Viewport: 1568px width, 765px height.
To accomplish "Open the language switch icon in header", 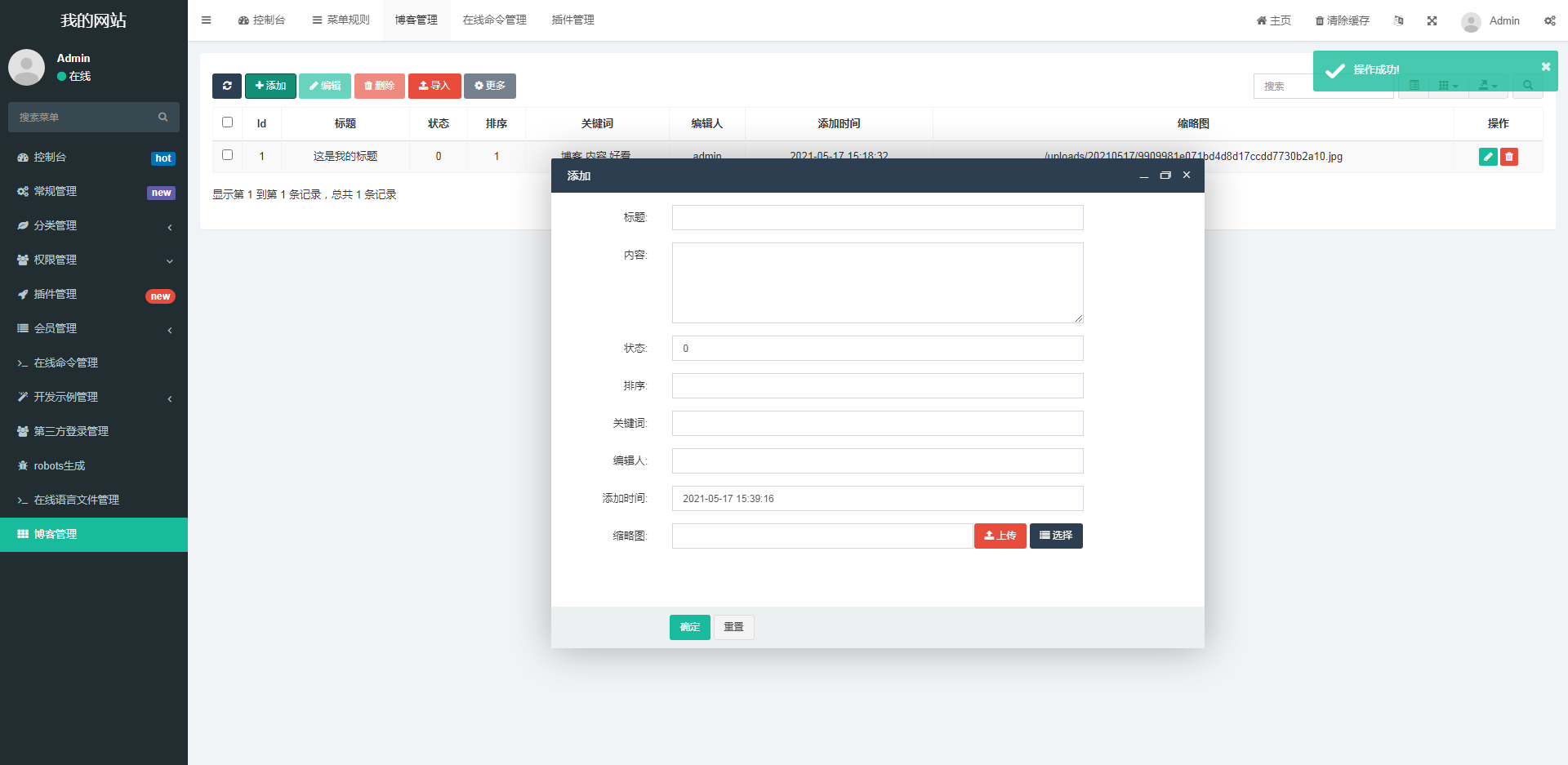I will coord(1399,20).
